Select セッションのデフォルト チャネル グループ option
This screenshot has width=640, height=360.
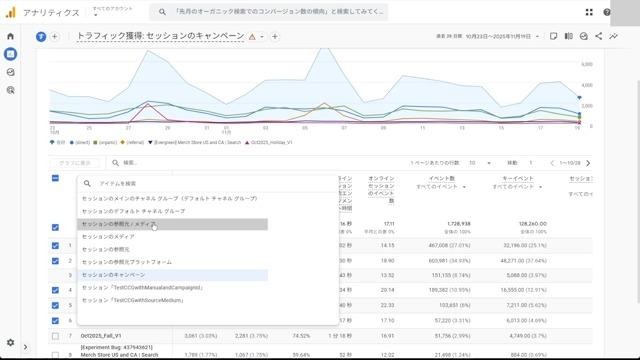[x=173, y=211]
